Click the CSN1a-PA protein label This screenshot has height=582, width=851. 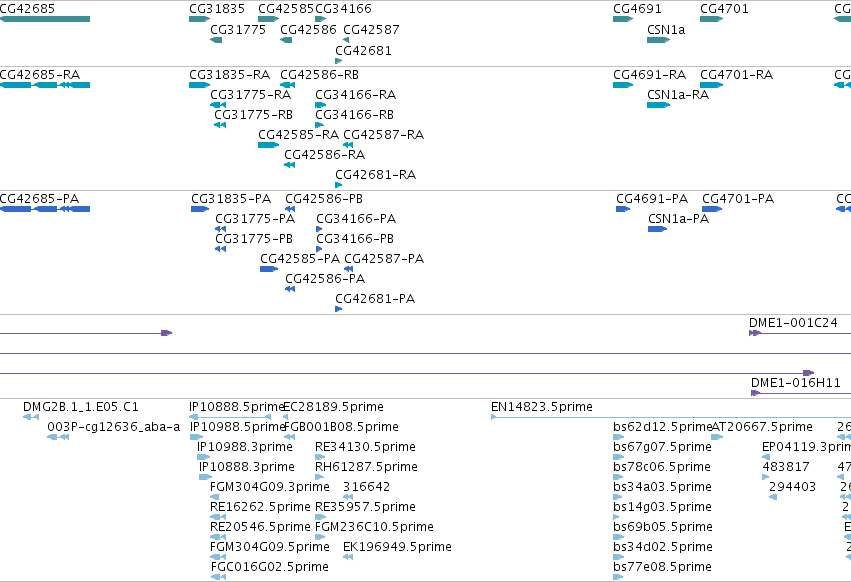tap(678, 218)
